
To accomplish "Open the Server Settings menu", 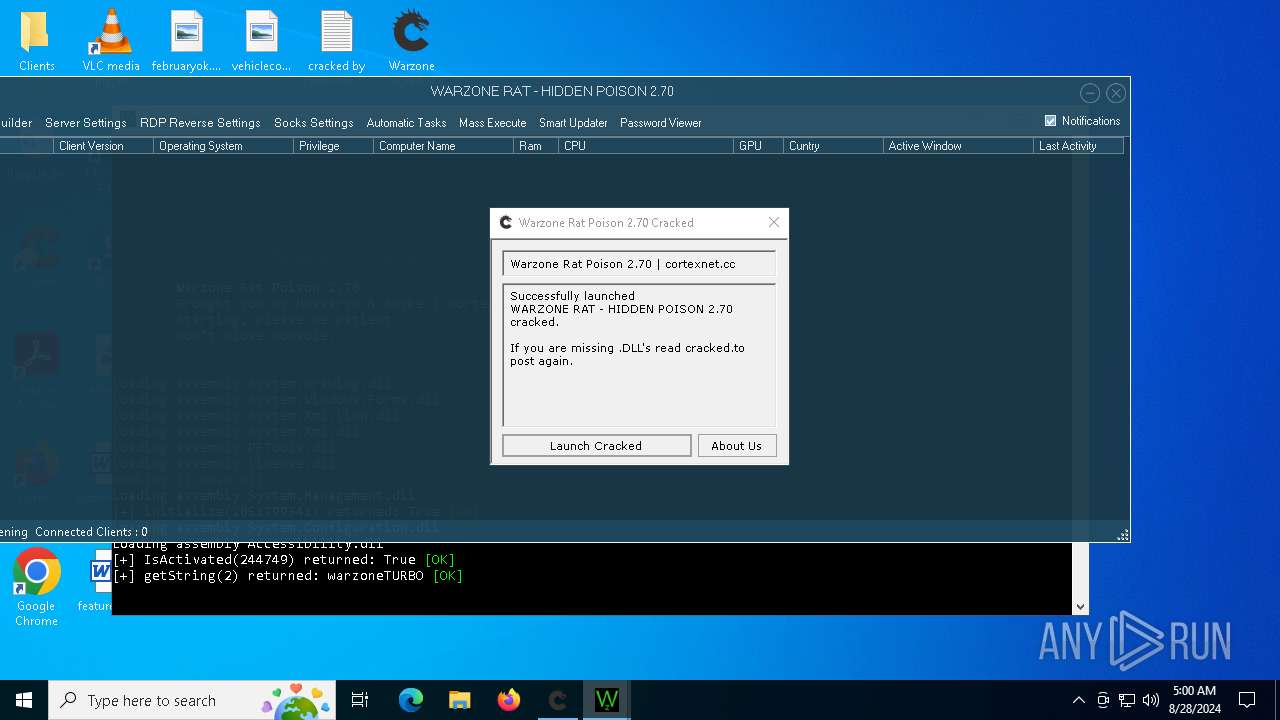I will [85, 123].
